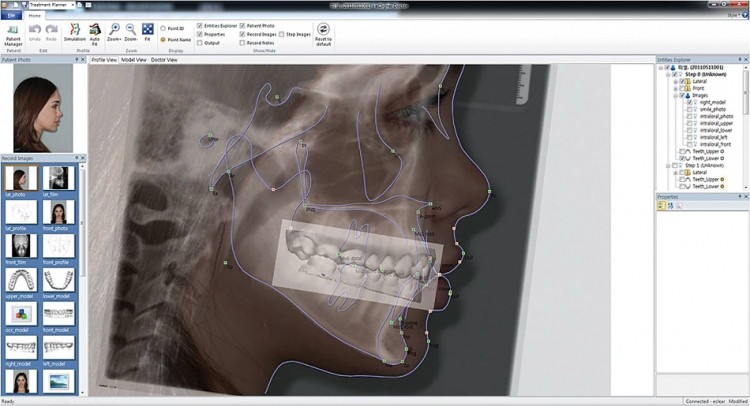The width and height of the screenshot is (750, 406).
Task: Switch to the Doctor View tab
Action: 164,60
